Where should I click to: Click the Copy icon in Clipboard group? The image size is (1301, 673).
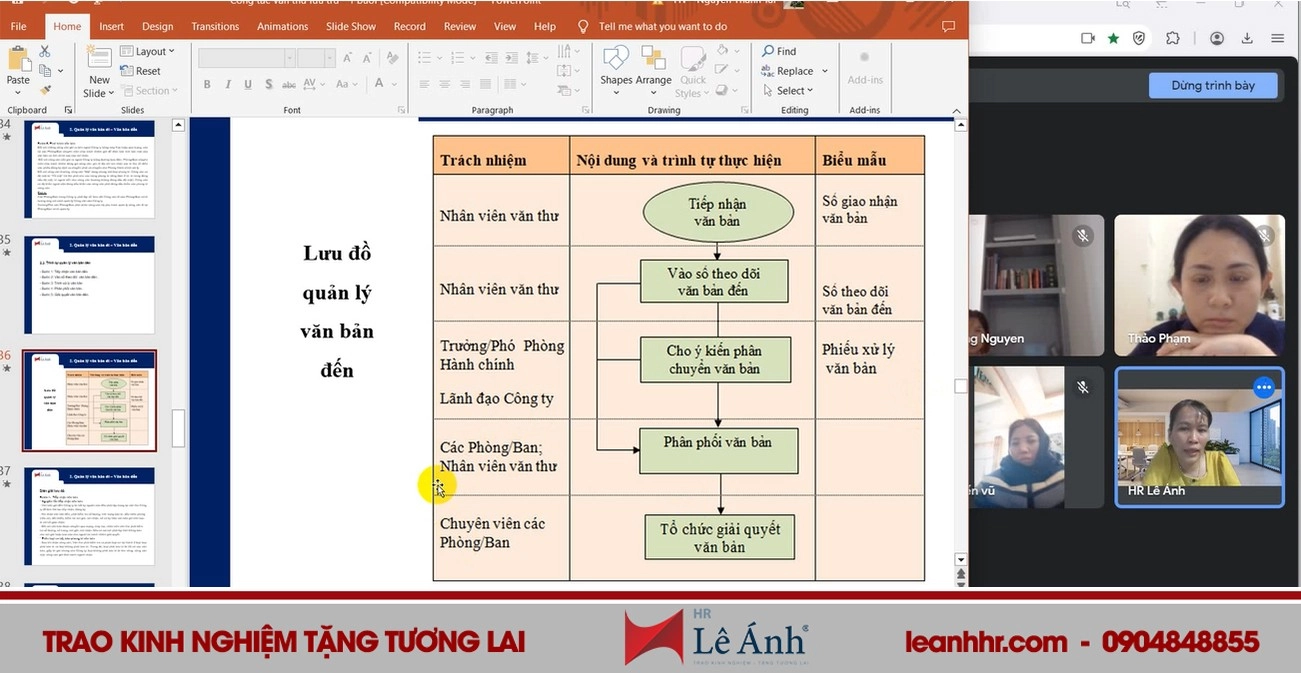[45, 71]
